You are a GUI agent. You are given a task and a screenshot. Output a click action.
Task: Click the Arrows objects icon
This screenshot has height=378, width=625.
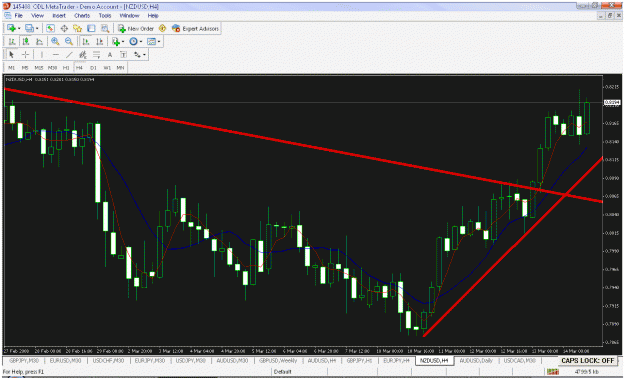coord(137,55)
